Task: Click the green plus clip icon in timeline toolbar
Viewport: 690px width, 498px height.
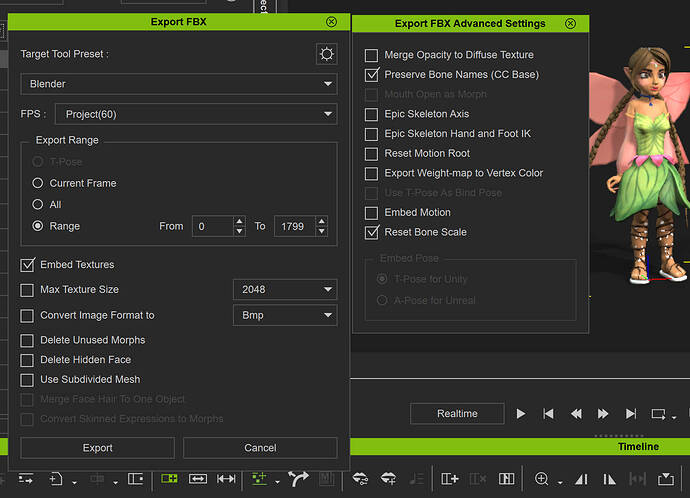Action: tap(169, 479)
